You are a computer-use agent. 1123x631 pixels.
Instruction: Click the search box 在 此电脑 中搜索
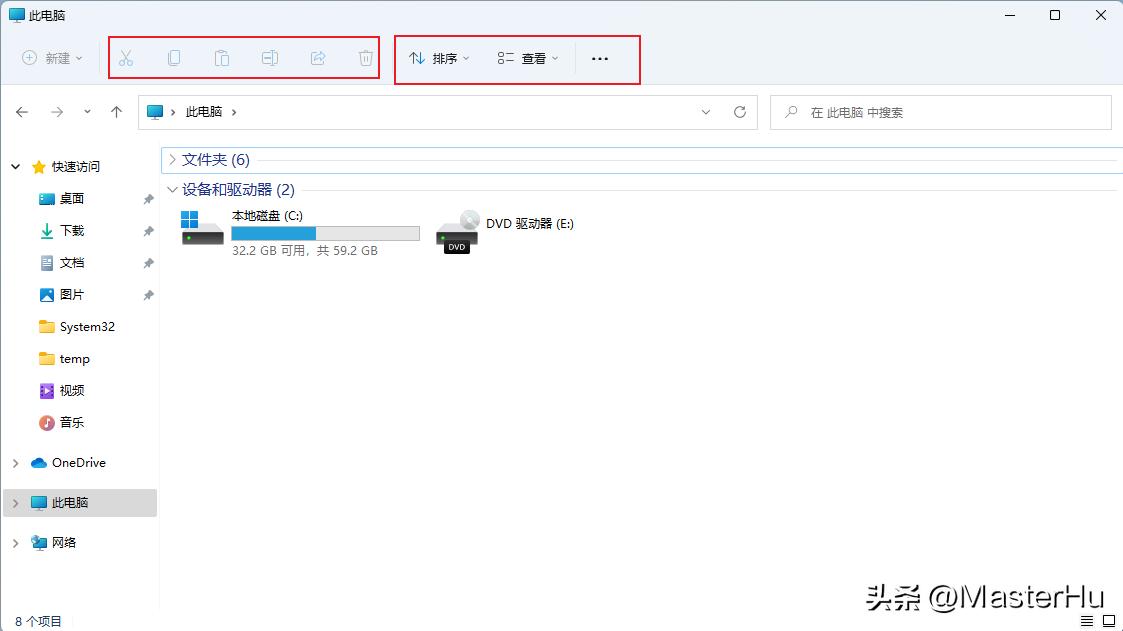pyautogui.click(x=940, y=112)
